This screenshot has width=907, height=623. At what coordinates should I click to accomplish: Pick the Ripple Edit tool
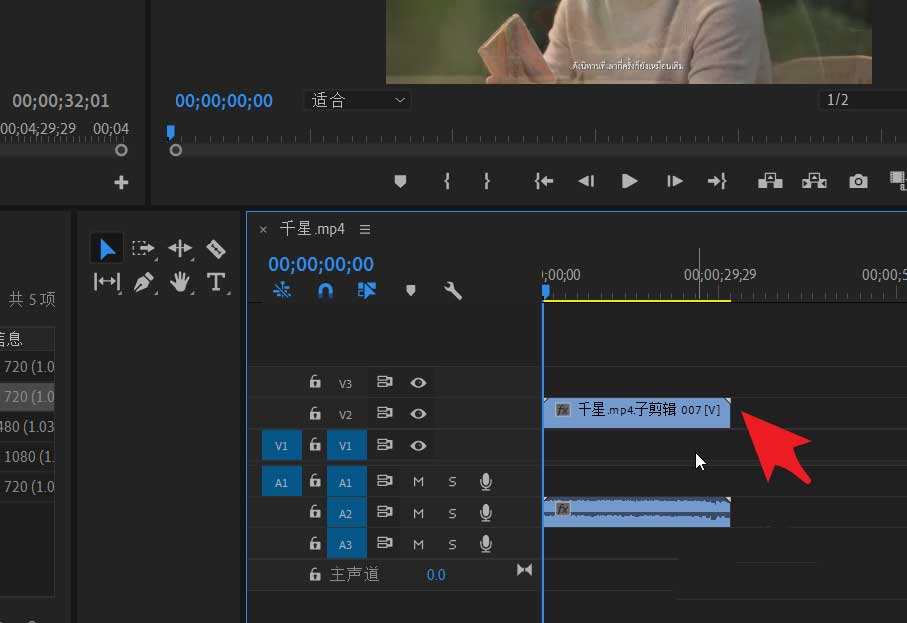pyautogui.click(x=180, y=248)
